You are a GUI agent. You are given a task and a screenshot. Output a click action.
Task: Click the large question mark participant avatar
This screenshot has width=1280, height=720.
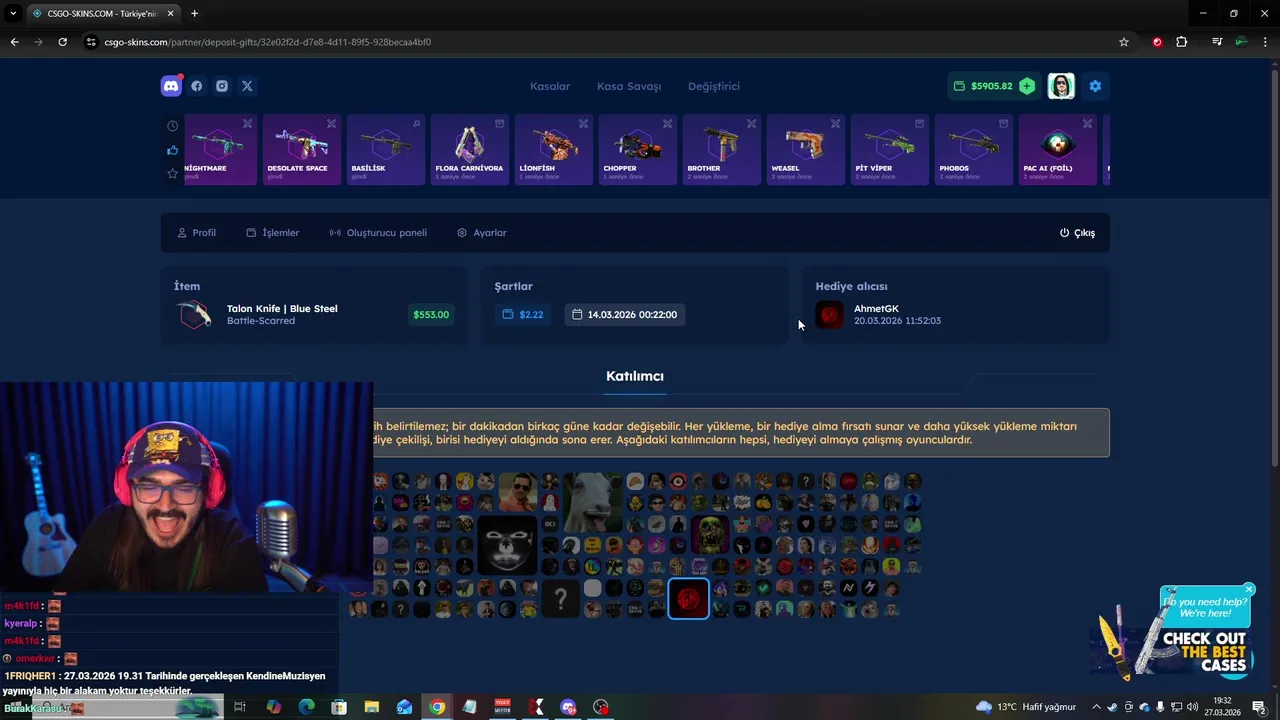(x=561, y=599)
